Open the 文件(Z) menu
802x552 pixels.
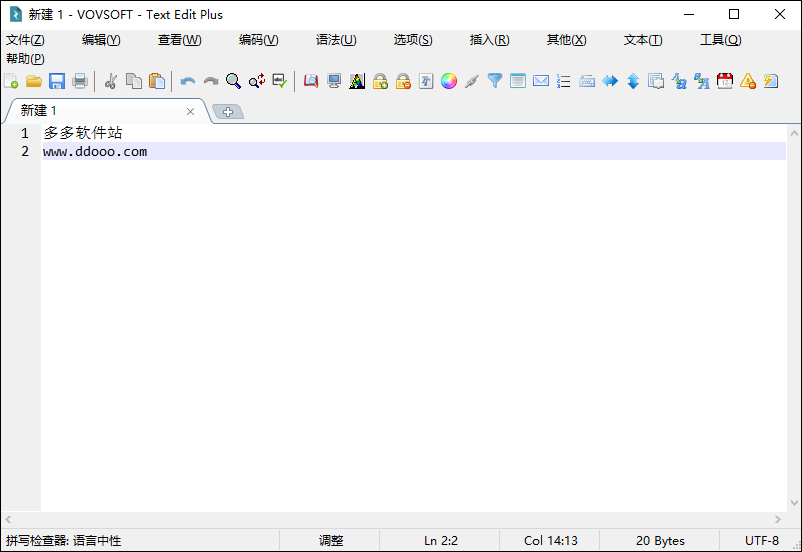pos(25,40)
